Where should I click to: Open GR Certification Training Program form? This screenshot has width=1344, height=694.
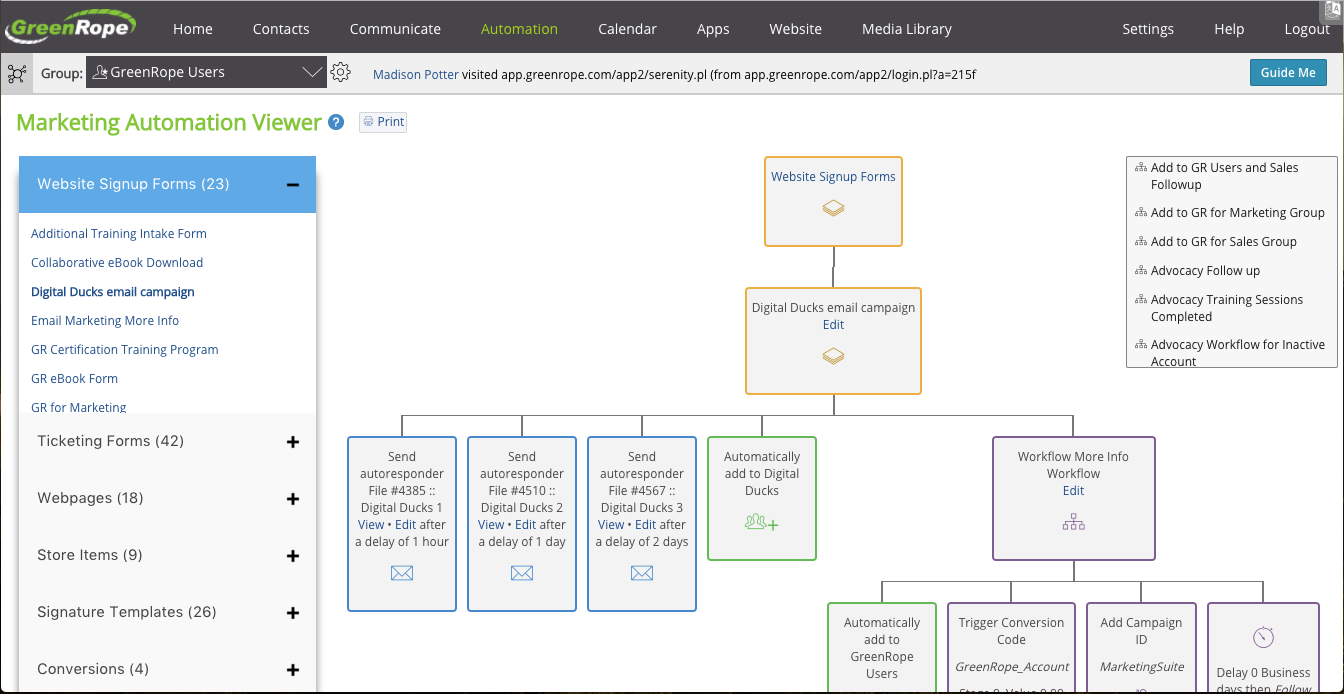click(x=125, y=350)
